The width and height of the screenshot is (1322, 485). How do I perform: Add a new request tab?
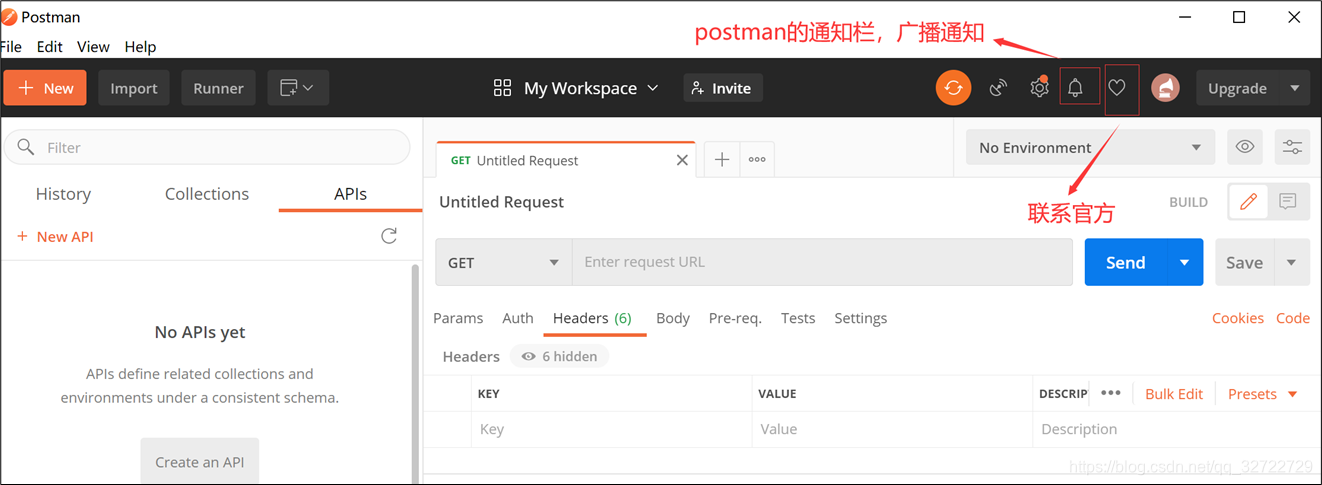pos(722,159)
